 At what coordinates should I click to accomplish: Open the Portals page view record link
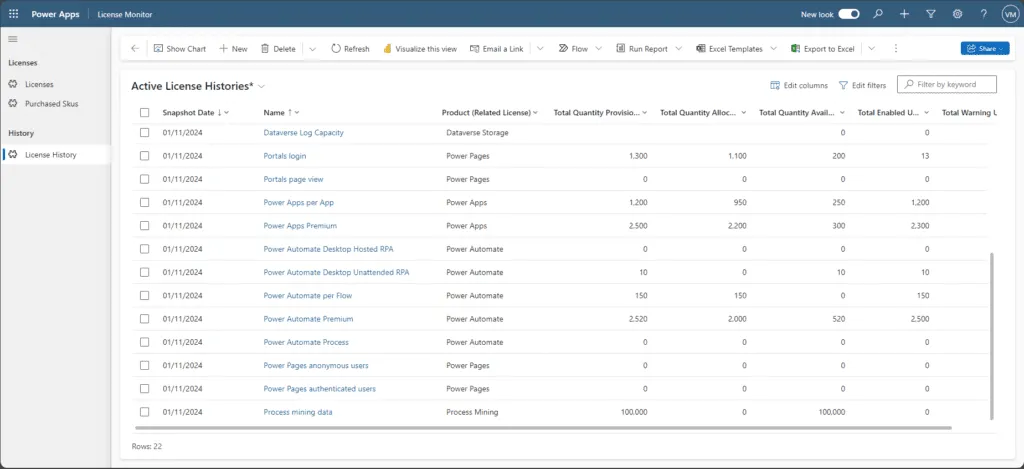point(293,179)
